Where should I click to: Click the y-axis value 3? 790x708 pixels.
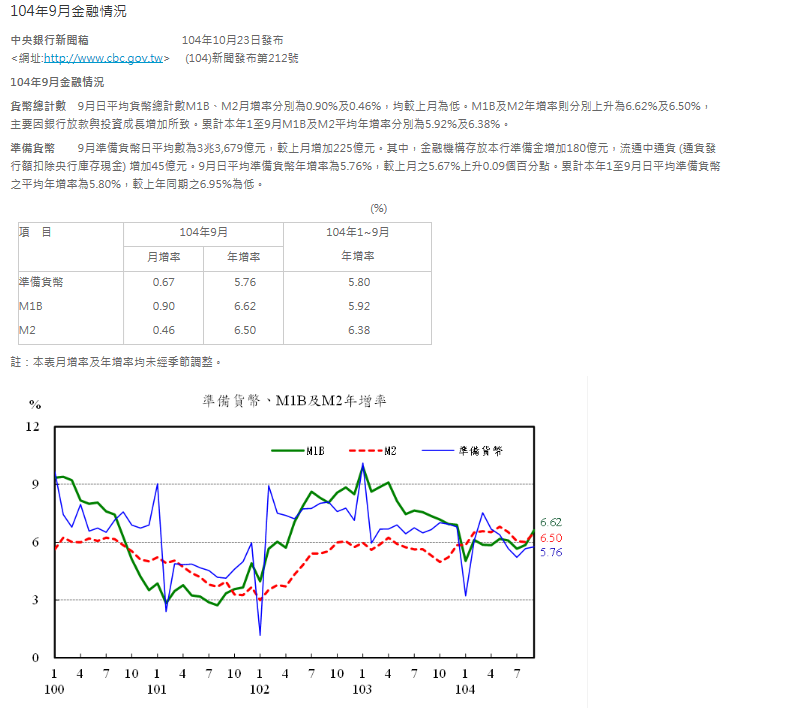[x=35, y=600]
